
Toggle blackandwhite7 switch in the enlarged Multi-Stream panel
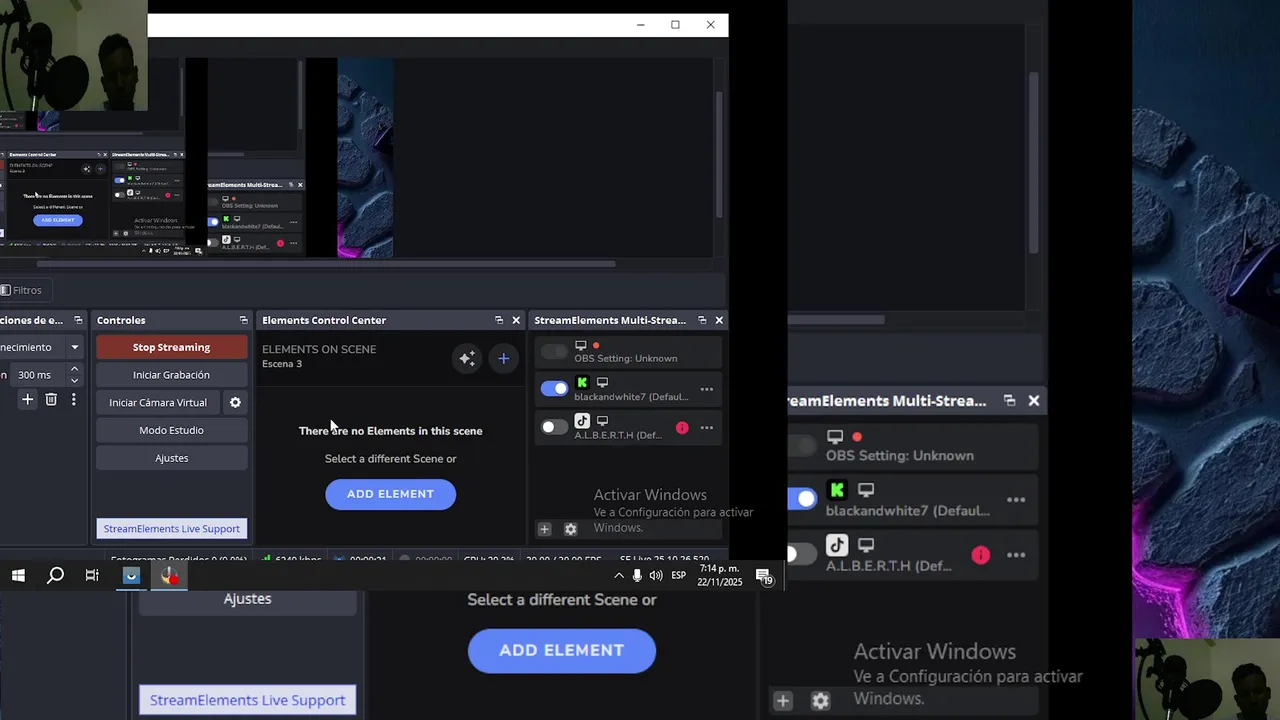[801, 498]
